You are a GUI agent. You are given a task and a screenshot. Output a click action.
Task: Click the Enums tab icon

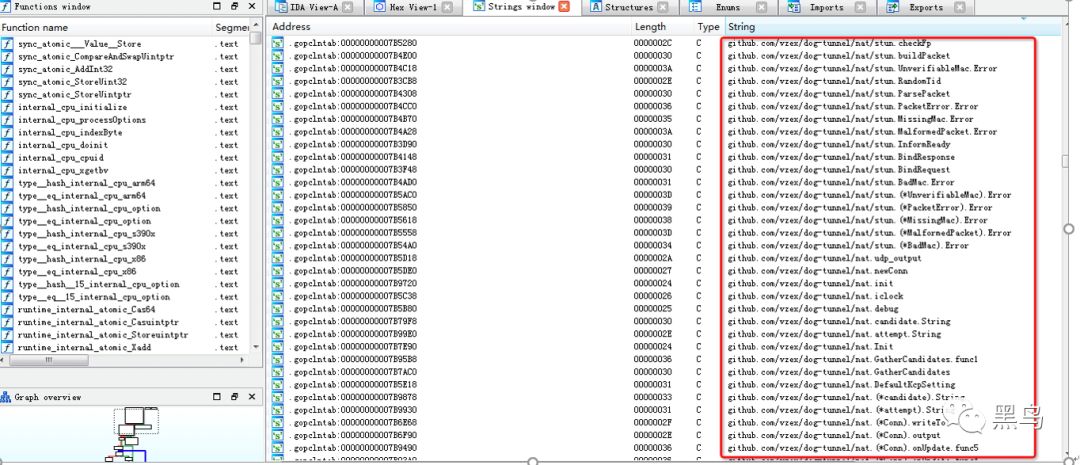coord(696,7)
